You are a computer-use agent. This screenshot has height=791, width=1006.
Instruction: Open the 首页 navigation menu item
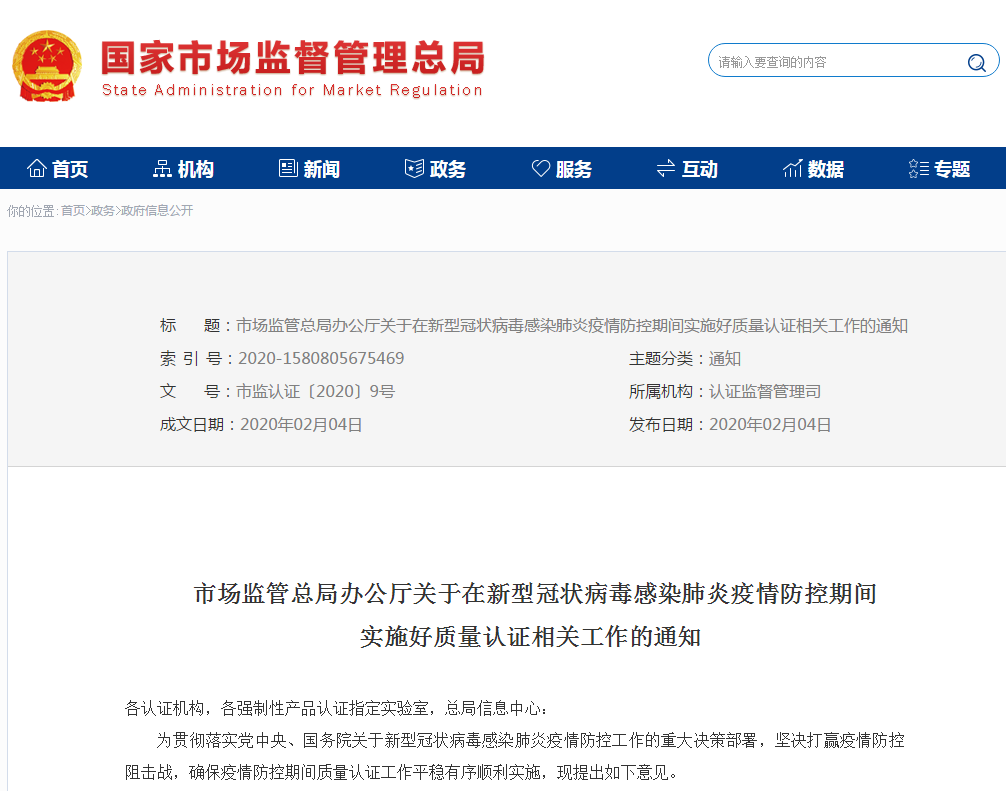(x=70, y=169)
